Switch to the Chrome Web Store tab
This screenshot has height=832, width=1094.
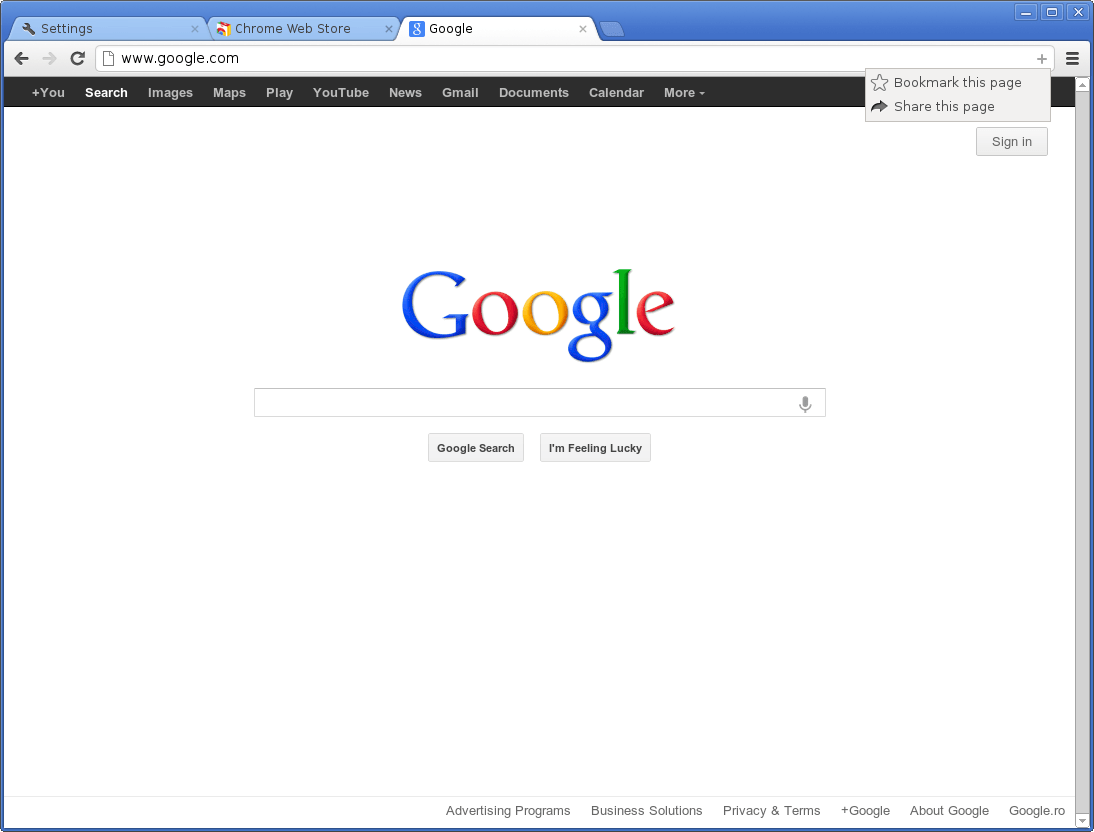tap(304, 29)
